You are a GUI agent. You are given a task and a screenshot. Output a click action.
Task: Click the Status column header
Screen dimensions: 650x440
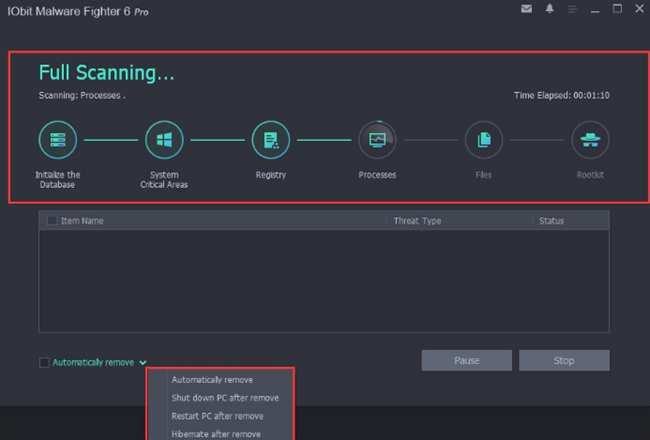coord(551,221)
